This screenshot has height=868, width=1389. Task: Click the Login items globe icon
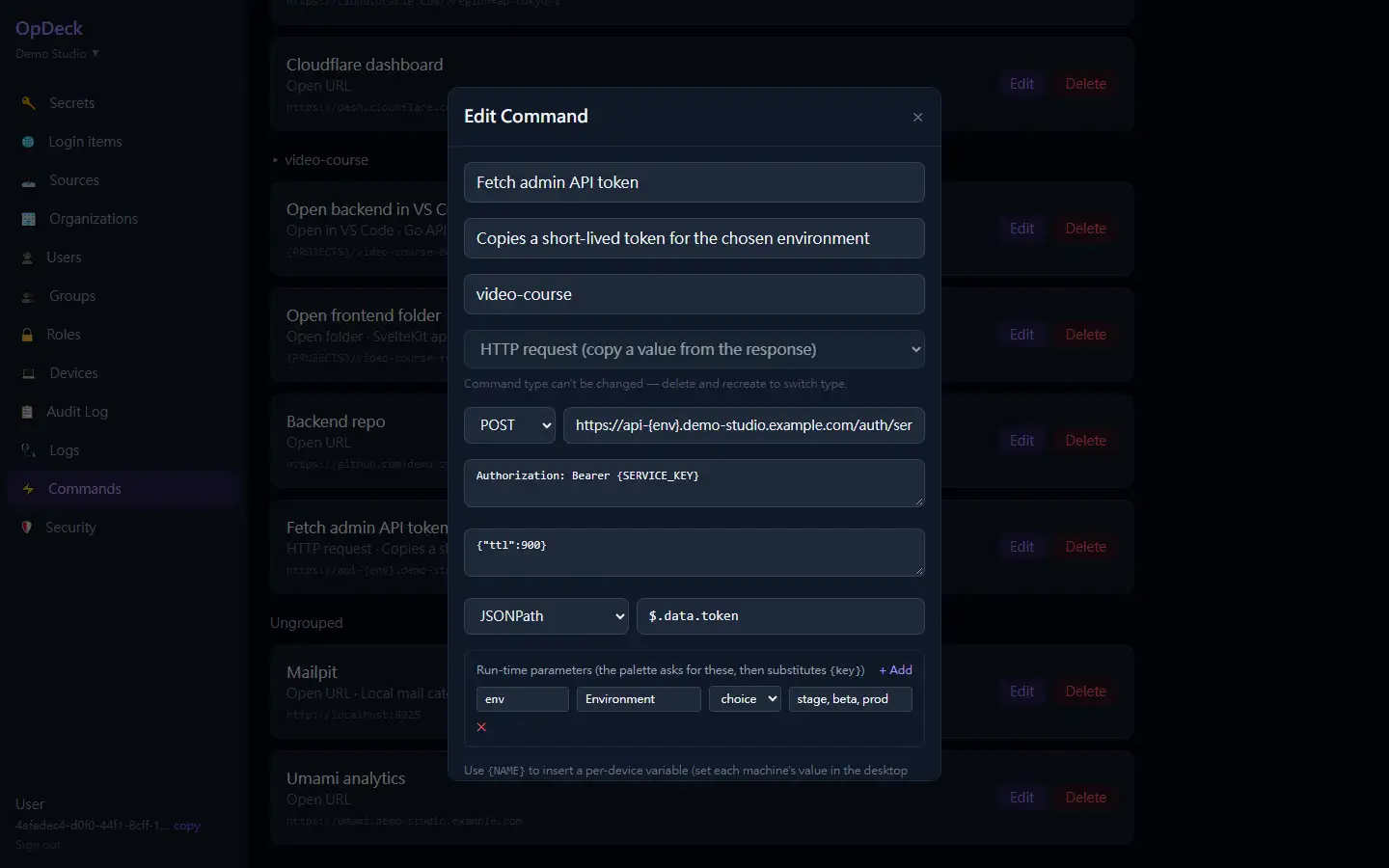pos(28,142)
